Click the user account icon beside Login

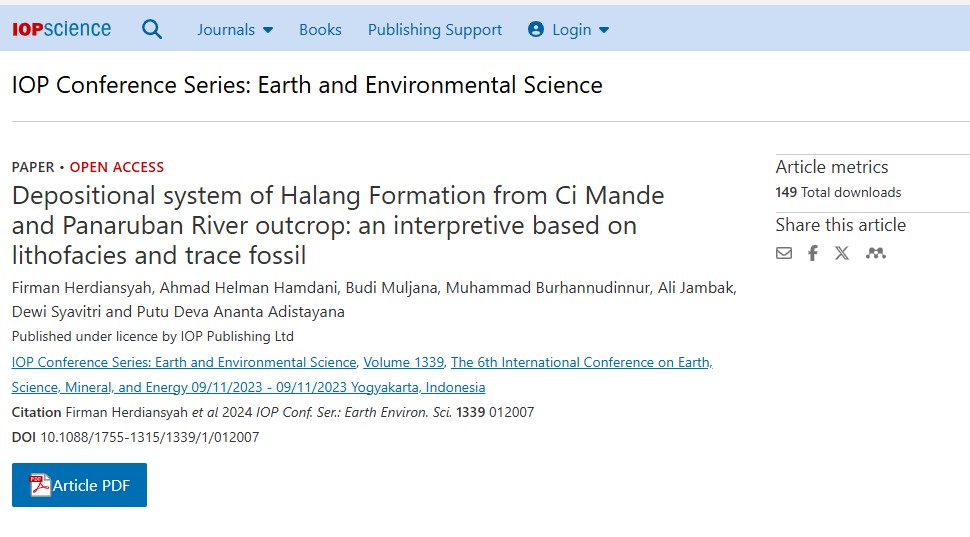[x=536, y=29]
